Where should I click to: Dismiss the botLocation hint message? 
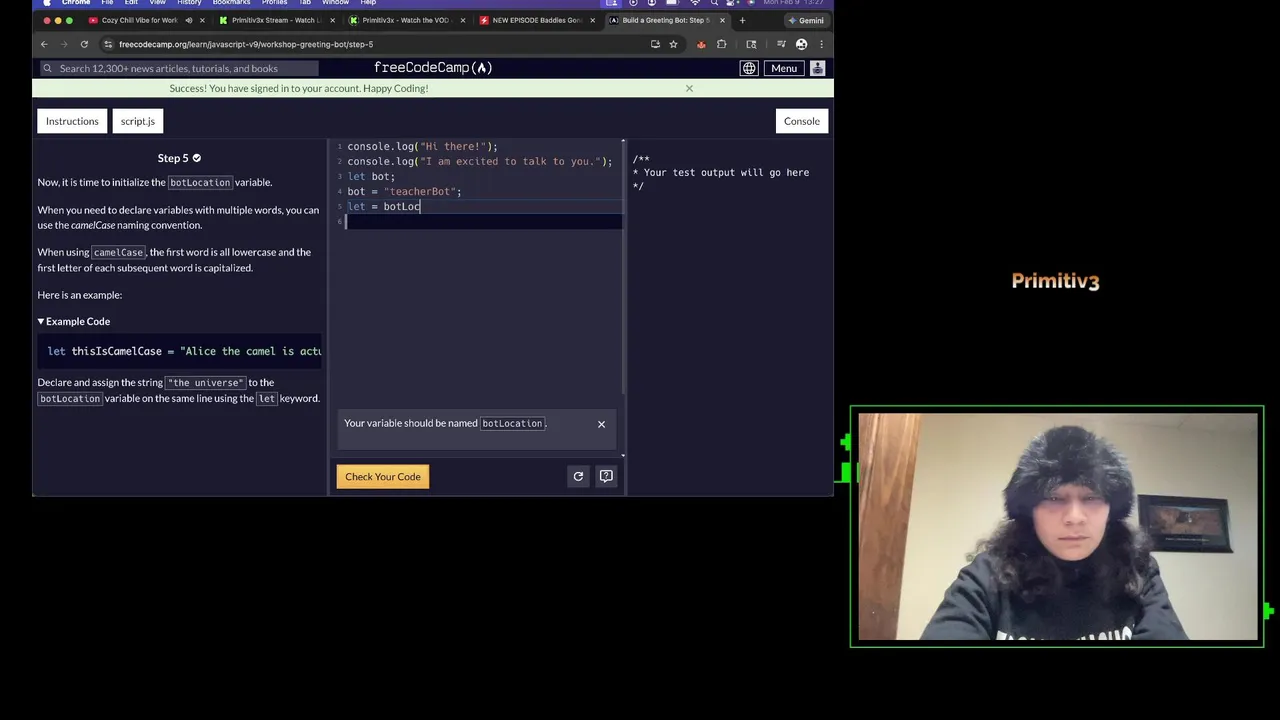click(x=601, y=424)
